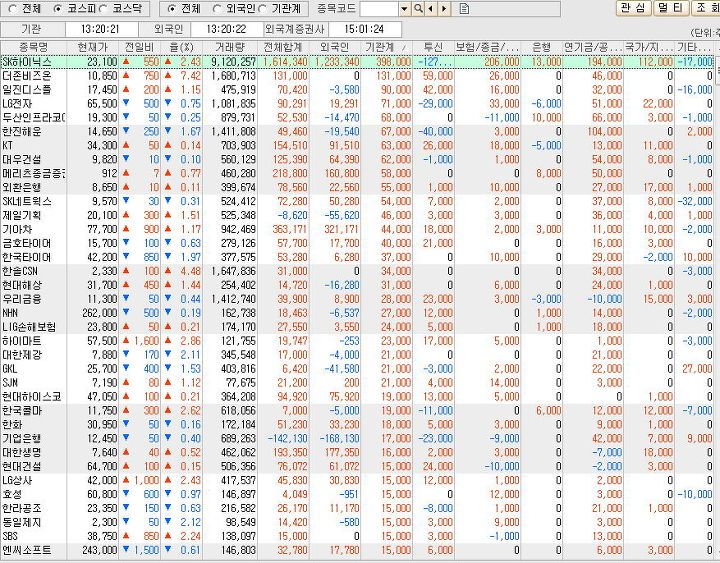Select the 기업은행 stock row
720x563 pixels.
357,439
